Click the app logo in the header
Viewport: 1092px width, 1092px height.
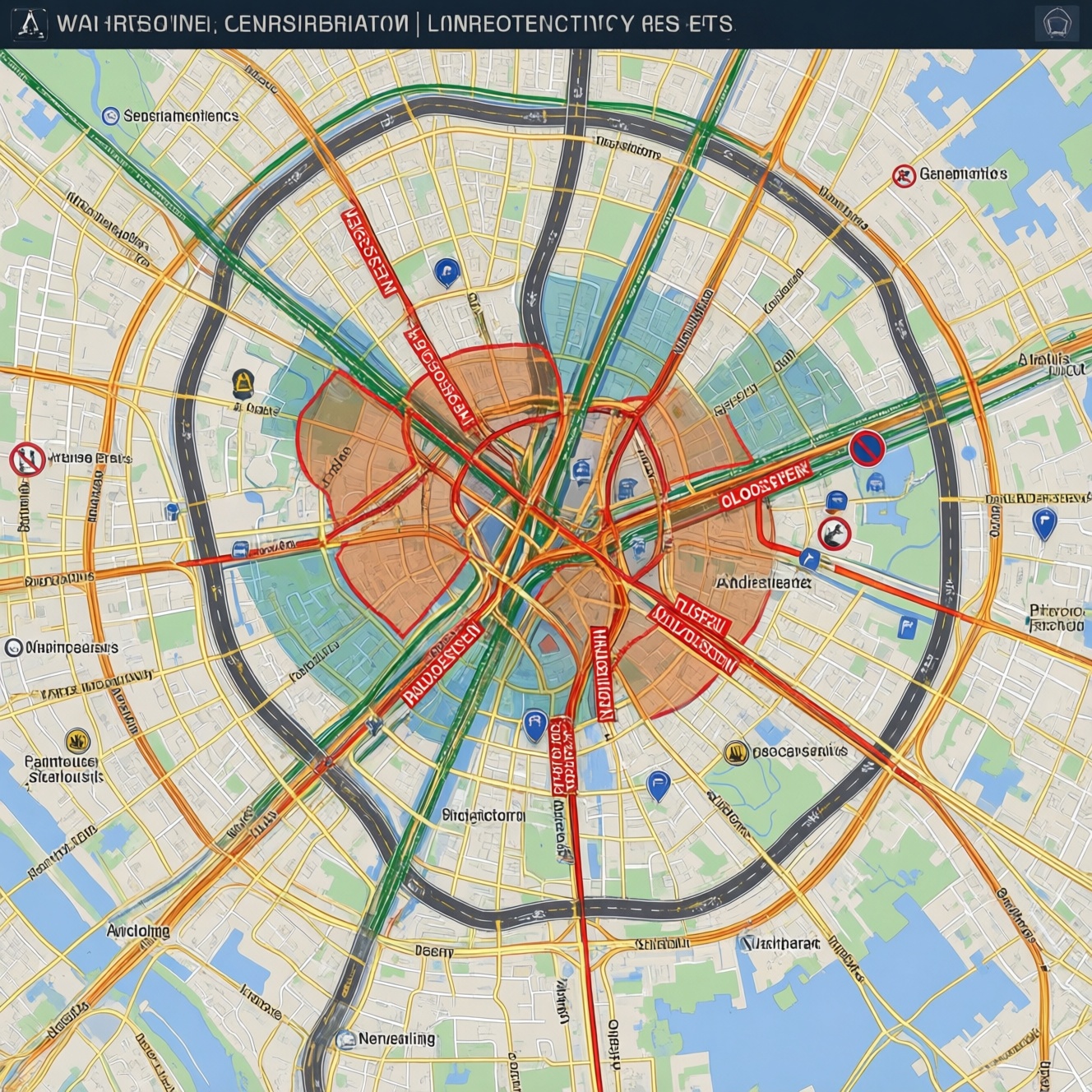29,24
